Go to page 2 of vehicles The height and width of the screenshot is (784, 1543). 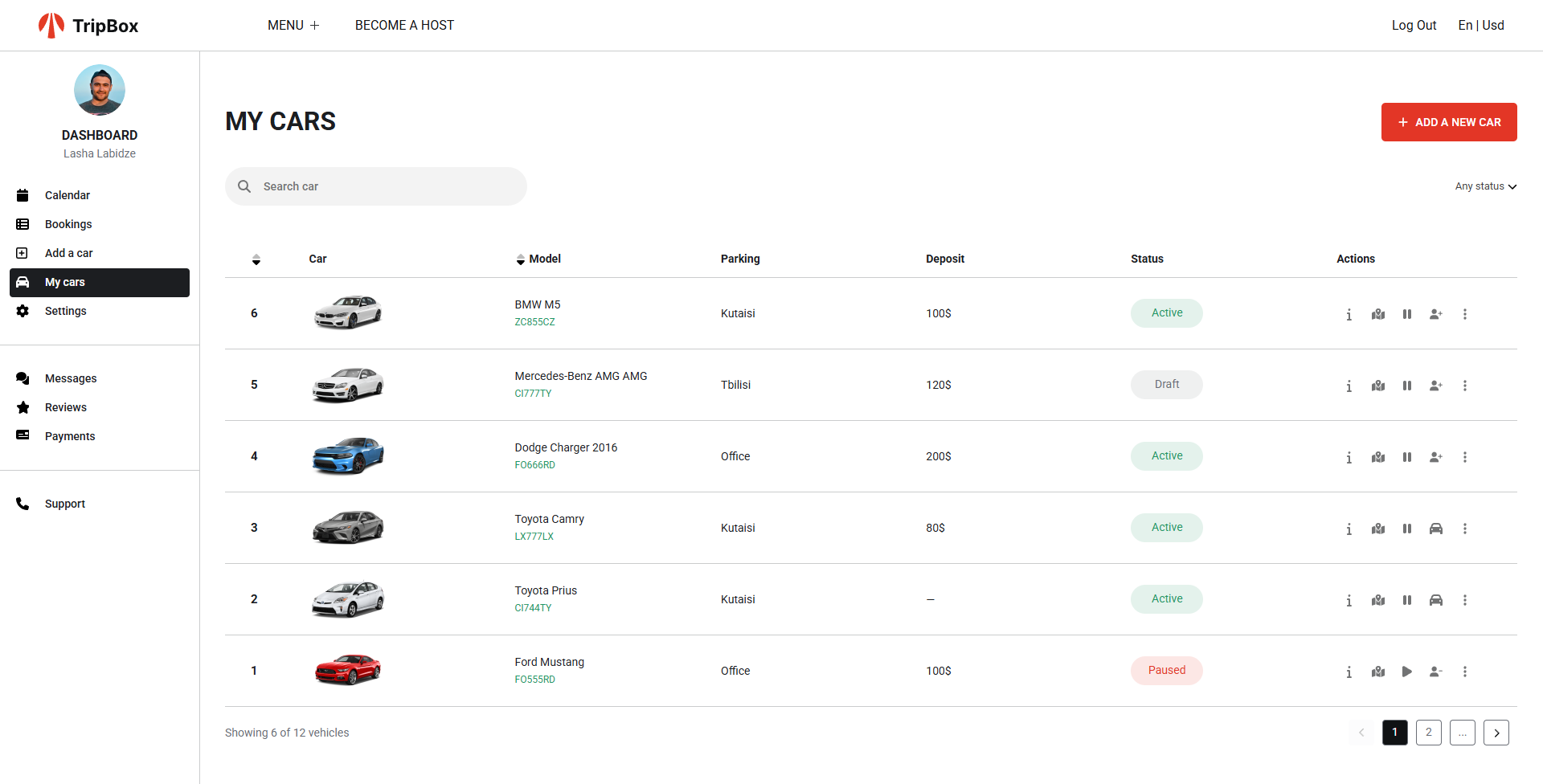1428,733
